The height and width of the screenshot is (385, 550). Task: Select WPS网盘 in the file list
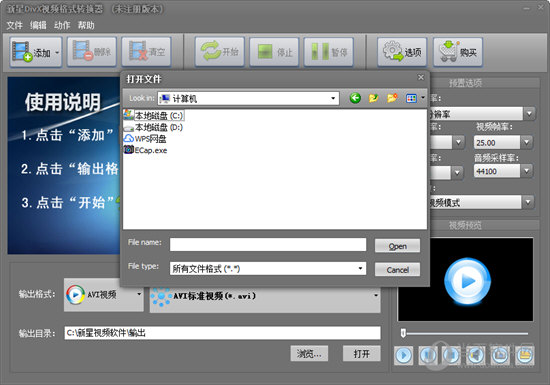(145, 139)
